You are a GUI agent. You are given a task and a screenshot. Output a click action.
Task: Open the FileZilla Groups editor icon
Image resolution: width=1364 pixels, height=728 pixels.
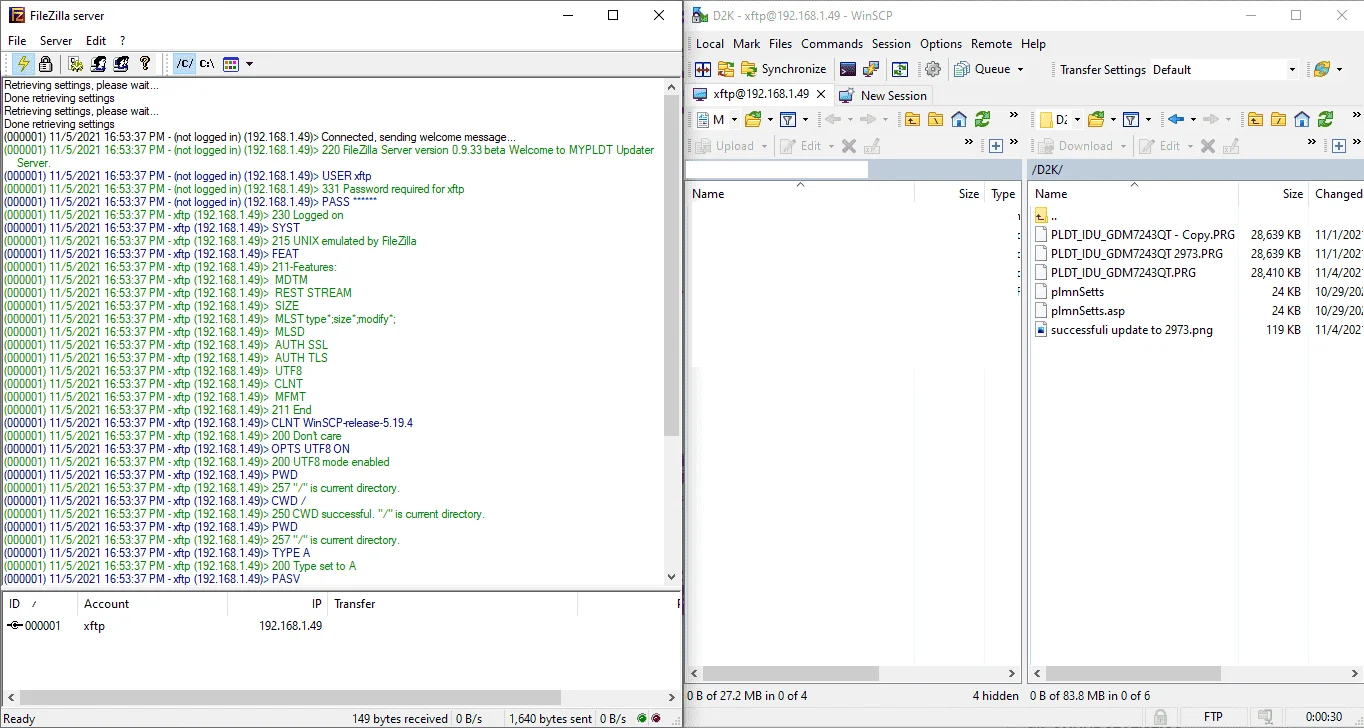pyautogui.click(x=122, y=64)
